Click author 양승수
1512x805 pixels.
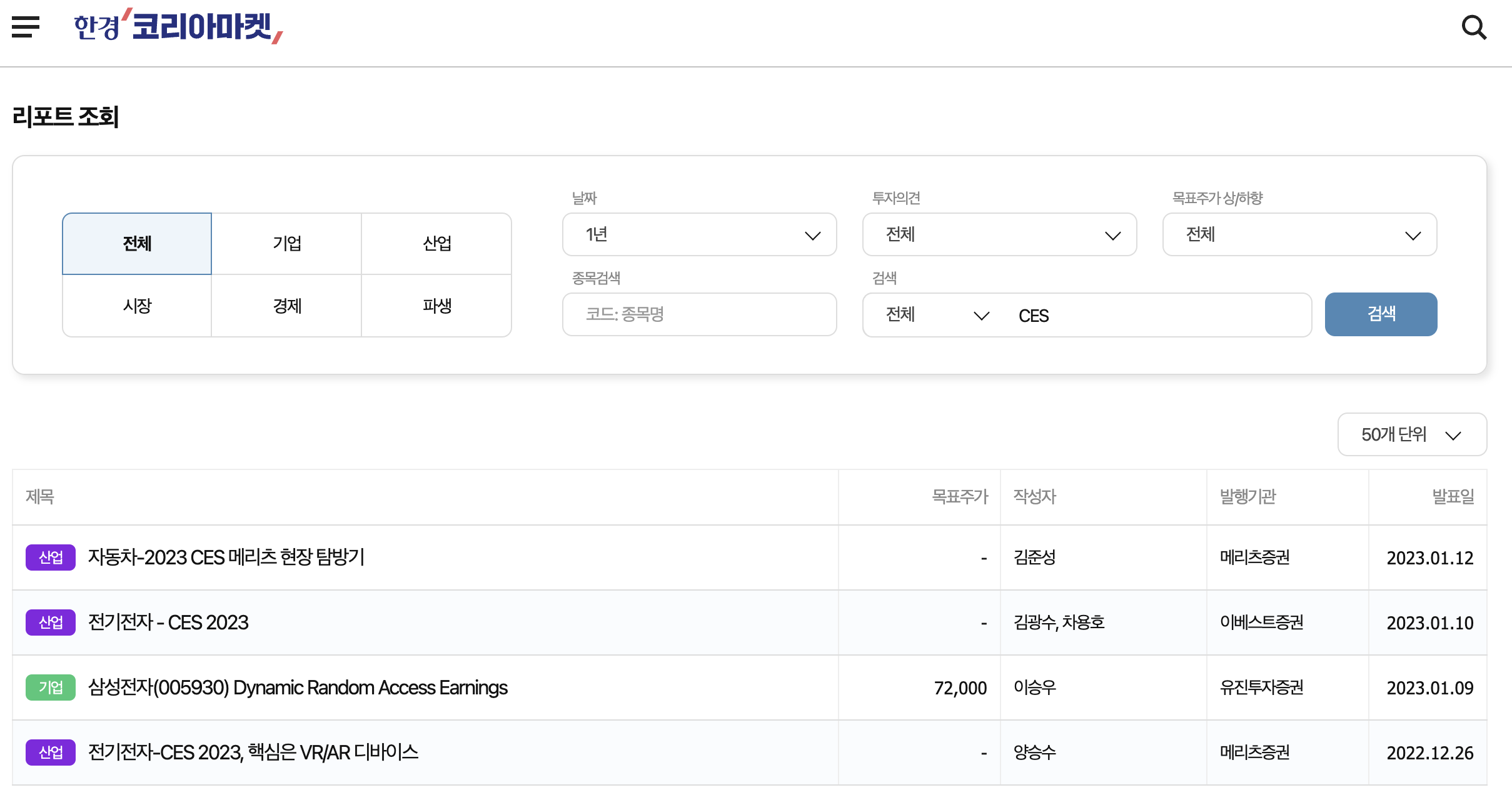1035,752
